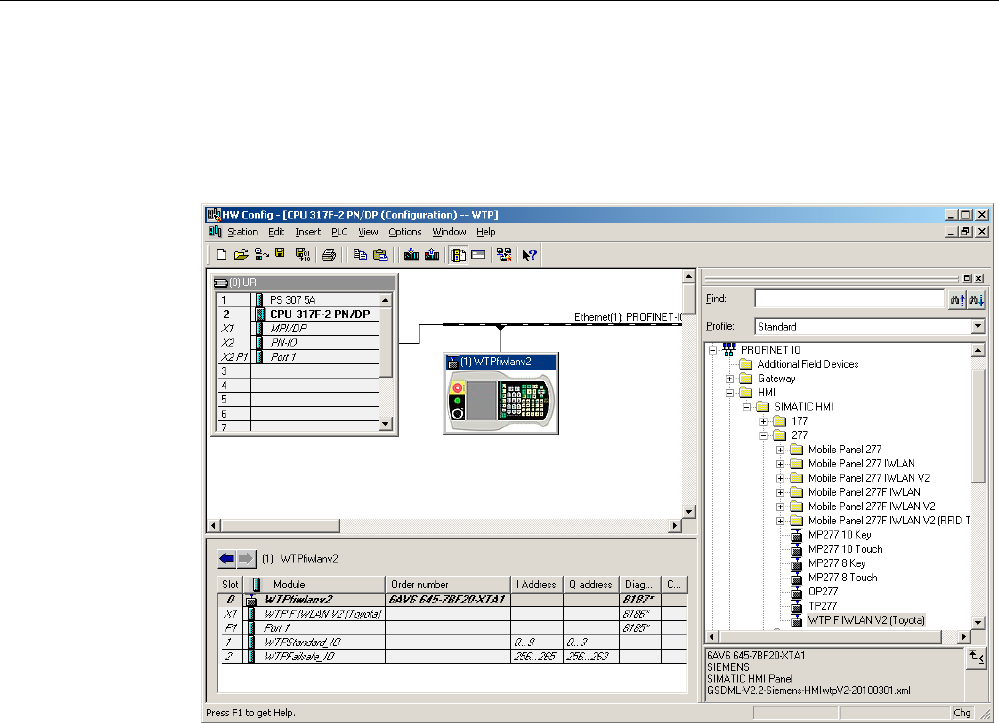Expand the Gateway folder in catalog
The height and width of the screenshot is (723, 999).
pyautogui.click(x=730, y=378)
